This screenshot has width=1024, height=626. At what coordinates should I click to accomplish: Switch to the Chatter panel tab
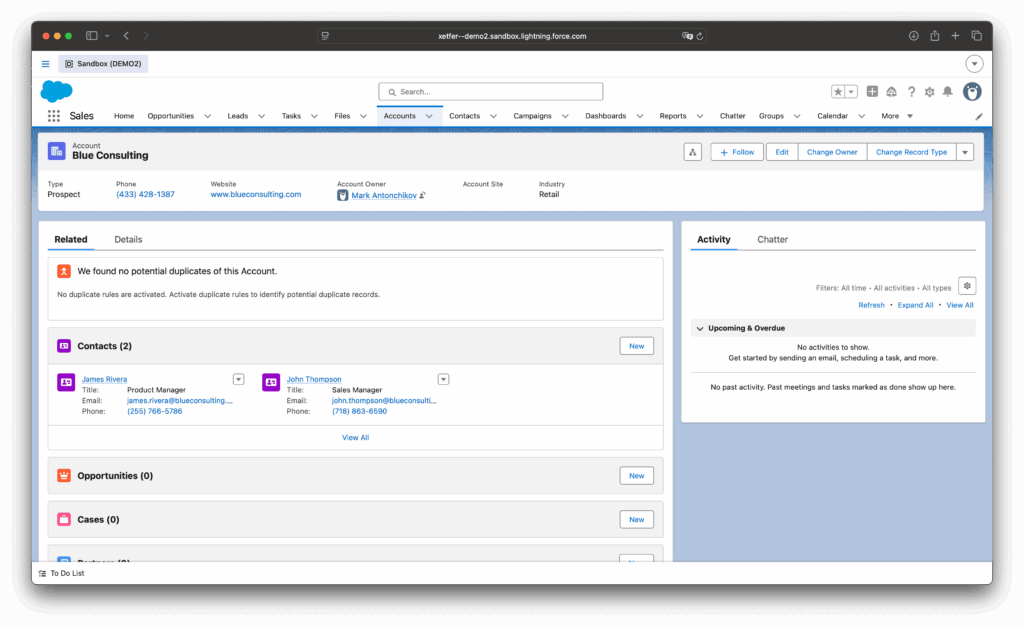(x=772, y=240)
